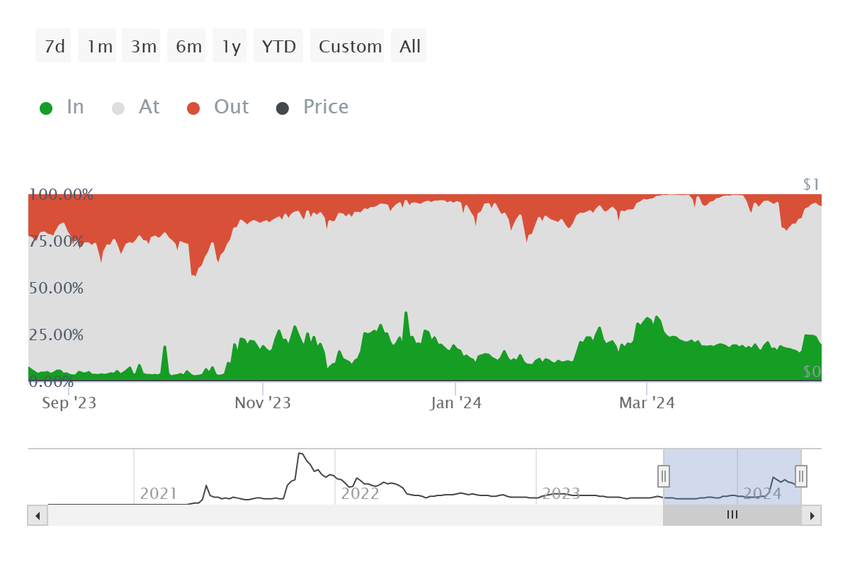Select the 7d time range
The width and height of the screenshot is (850, 567).
point(53,46)
